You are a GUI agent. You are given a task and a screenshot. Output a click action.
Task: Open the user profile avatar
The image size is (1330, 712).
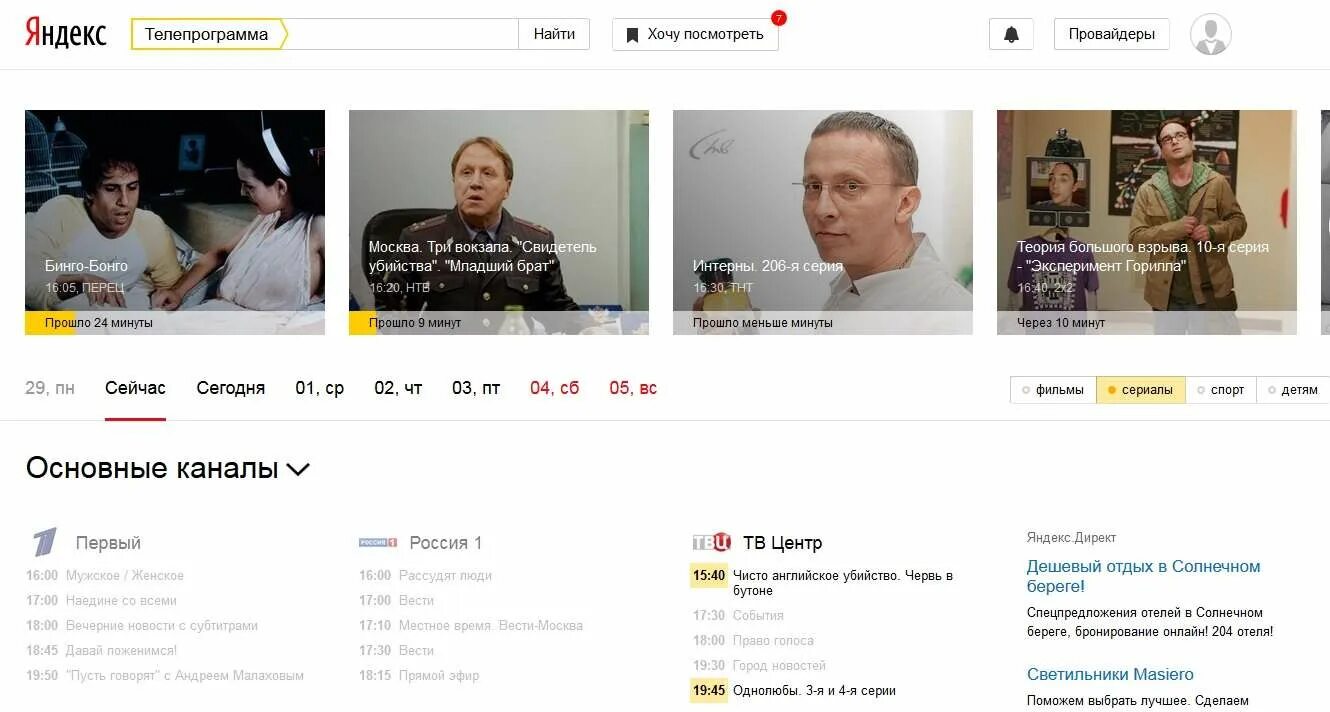click(x=1210, y=34)
